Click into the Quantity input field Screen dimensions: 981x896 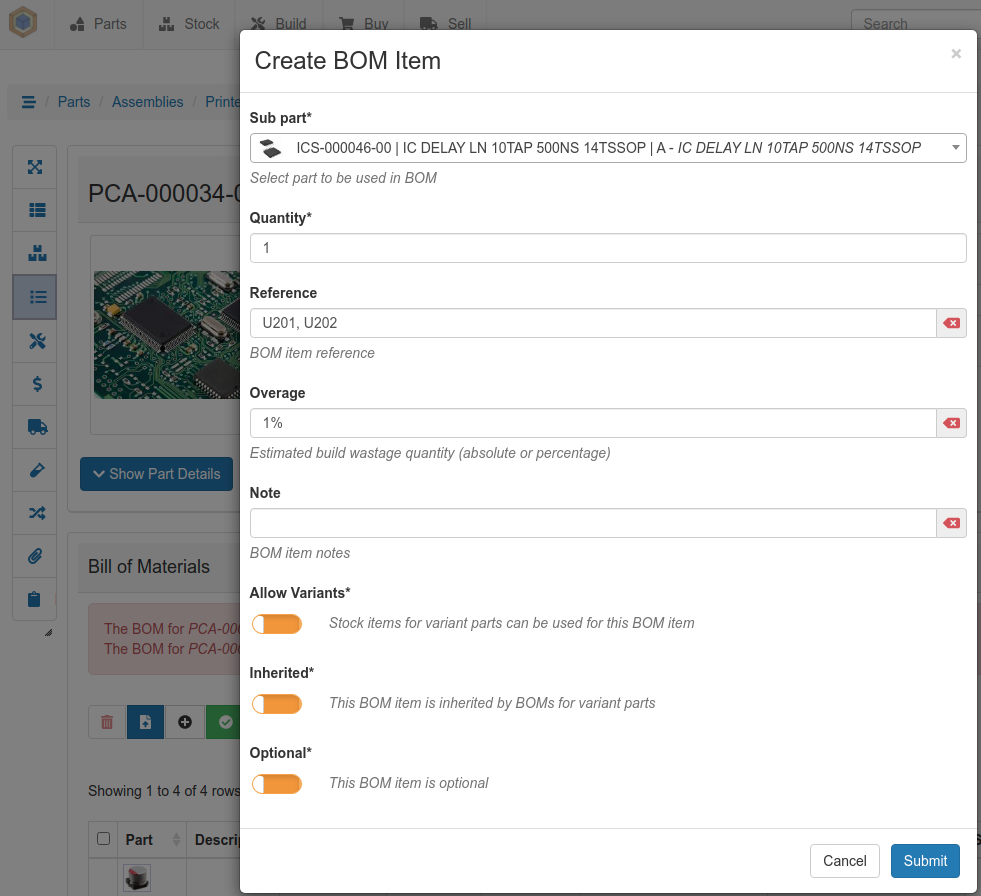tap(607, 248)
